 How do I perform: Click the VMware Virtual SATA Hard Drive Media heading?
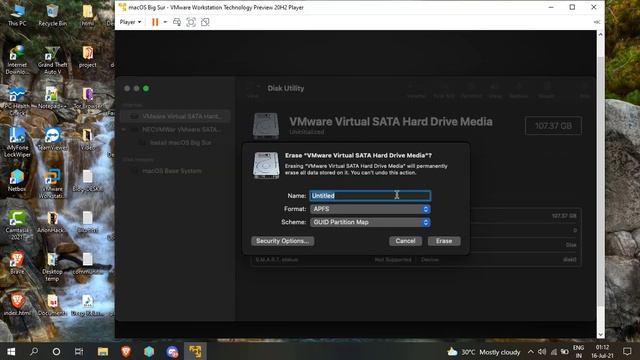pos(391,122)
